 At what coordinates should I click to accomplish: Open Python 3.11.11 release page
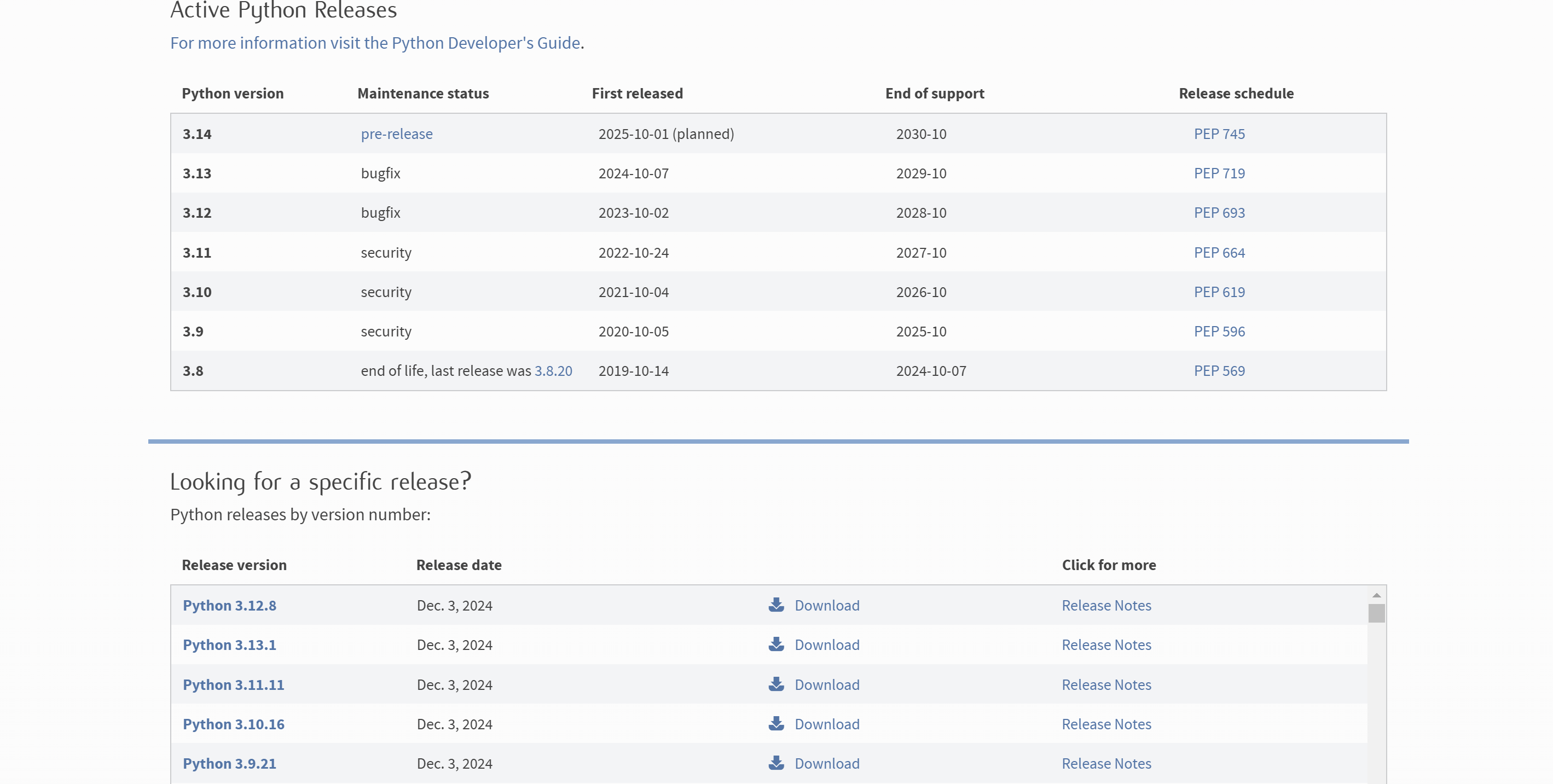pyautogui.click(x=233, y=684)
